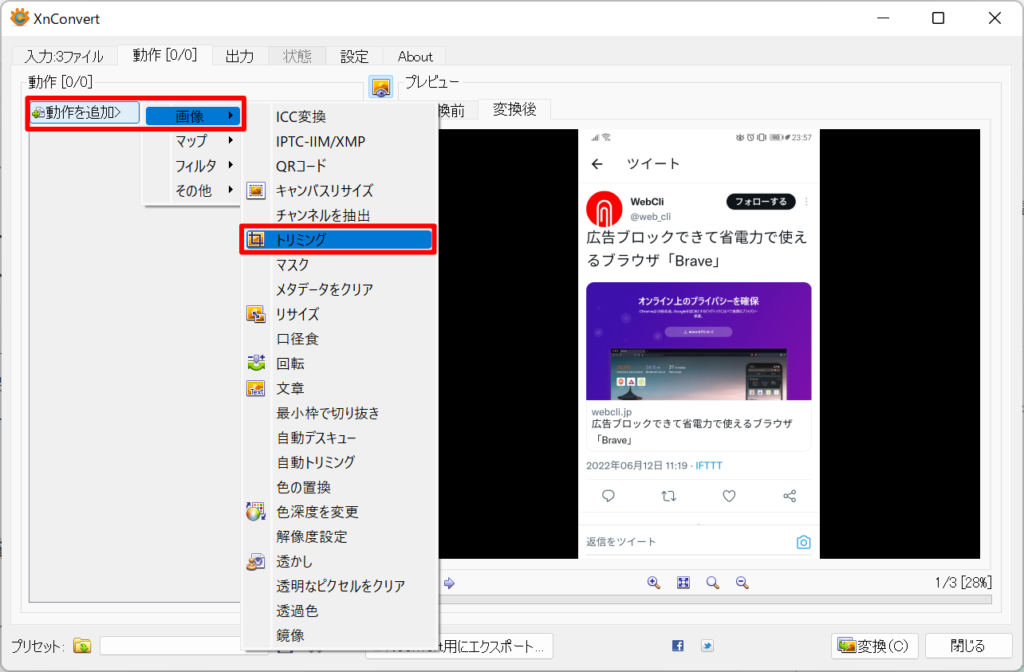Open the preset folder icon
This screenshot has height=672, width=1024.
click(82, 646)
